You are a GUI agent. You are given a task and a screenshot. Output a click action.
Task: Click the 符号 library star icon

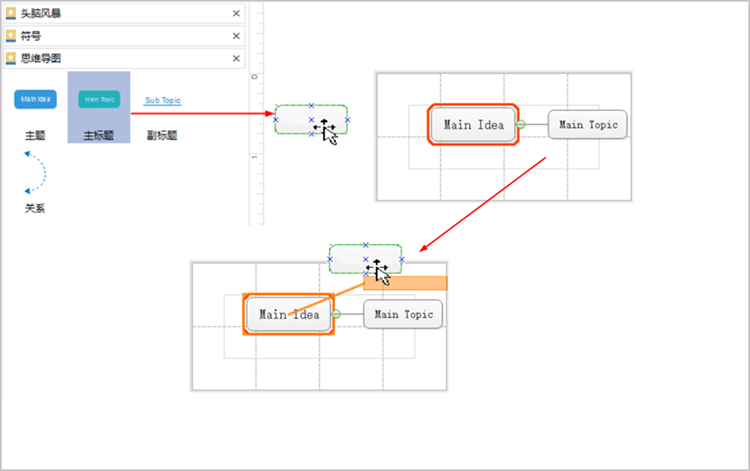pos(11,36)
